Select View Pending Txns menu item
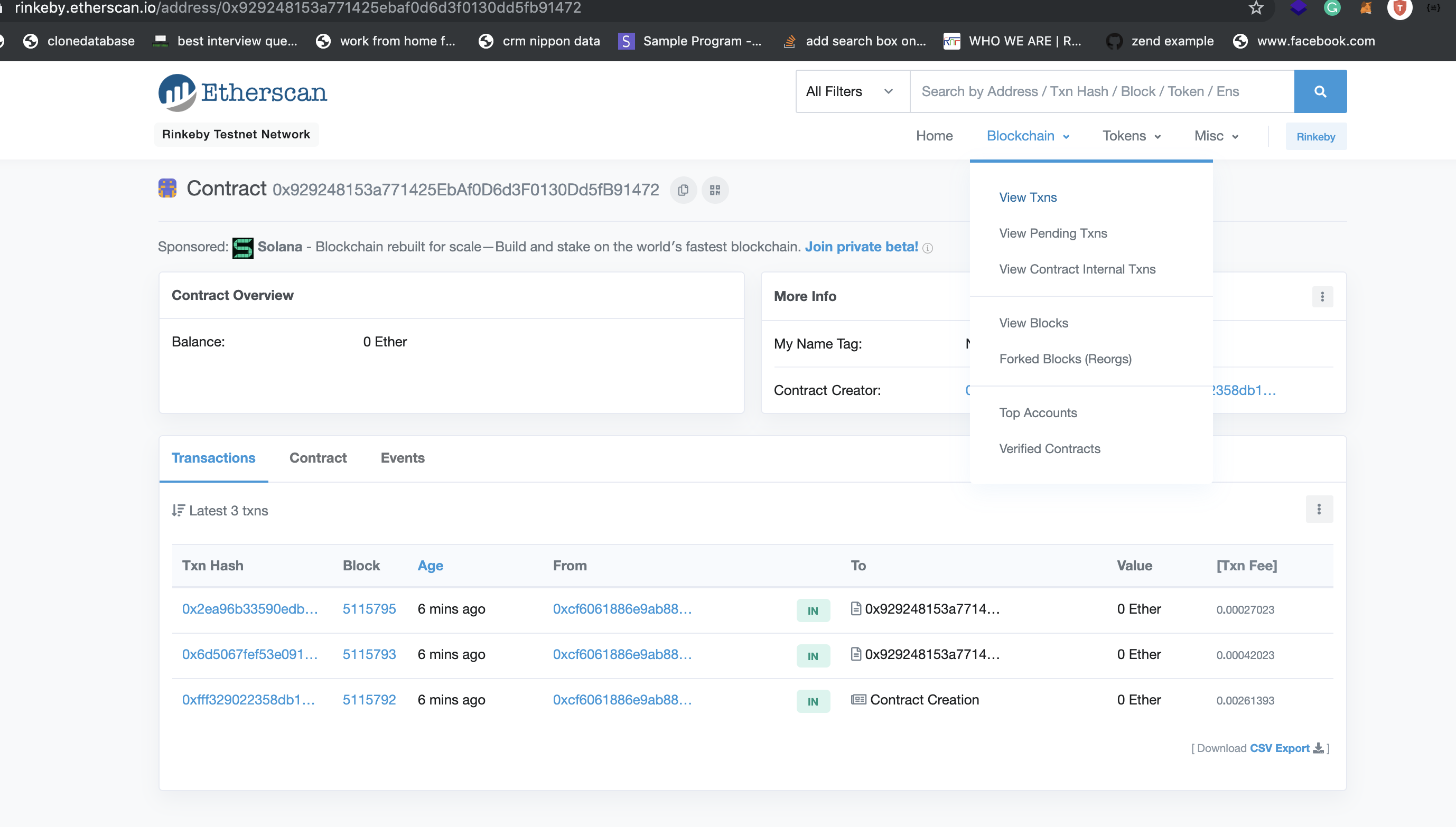 (1053, 233)
